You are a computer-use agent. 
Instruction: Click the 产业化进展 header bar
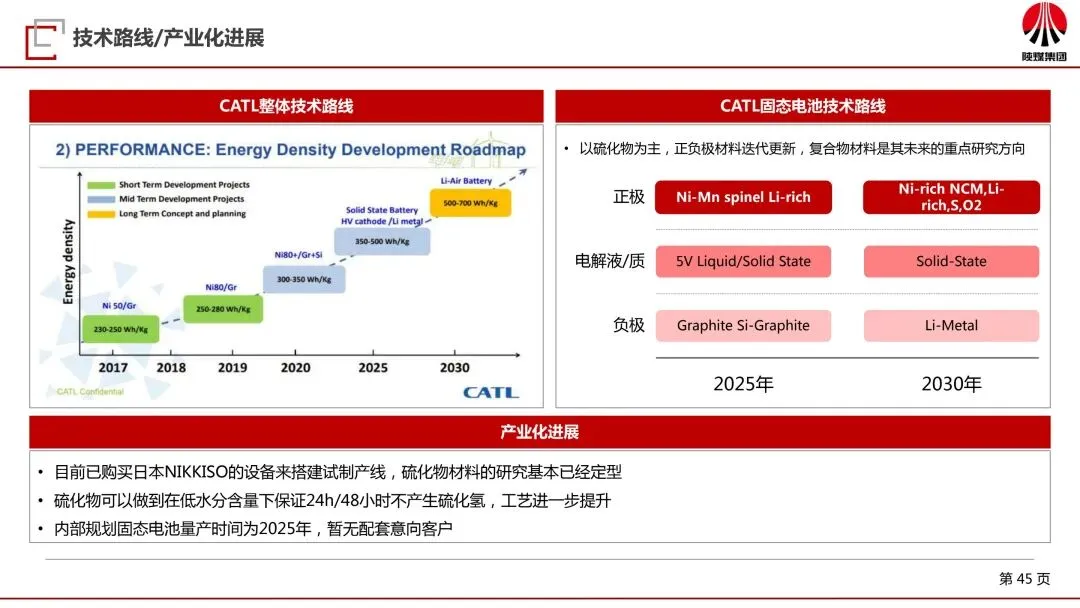(x=539, y=432)
